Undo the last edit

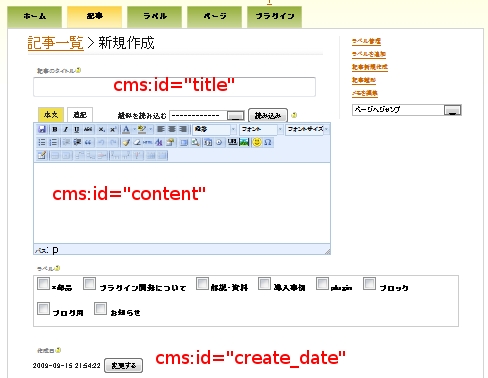pyautogui.click(x=101, y=142)
